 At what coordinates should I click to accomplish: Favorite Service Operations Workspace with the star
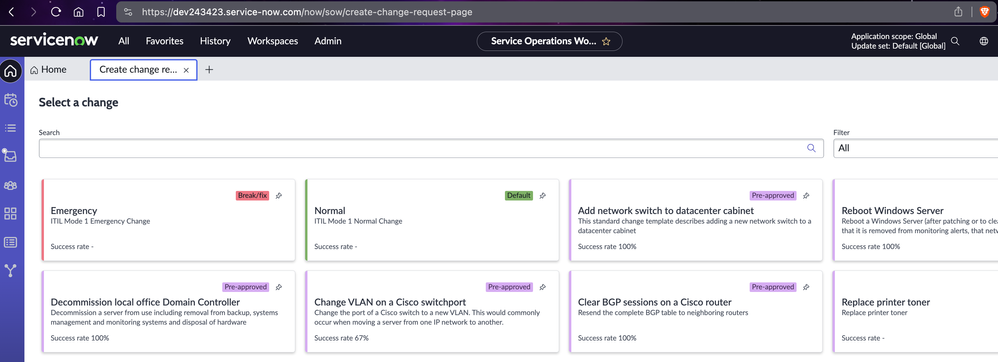607,41
